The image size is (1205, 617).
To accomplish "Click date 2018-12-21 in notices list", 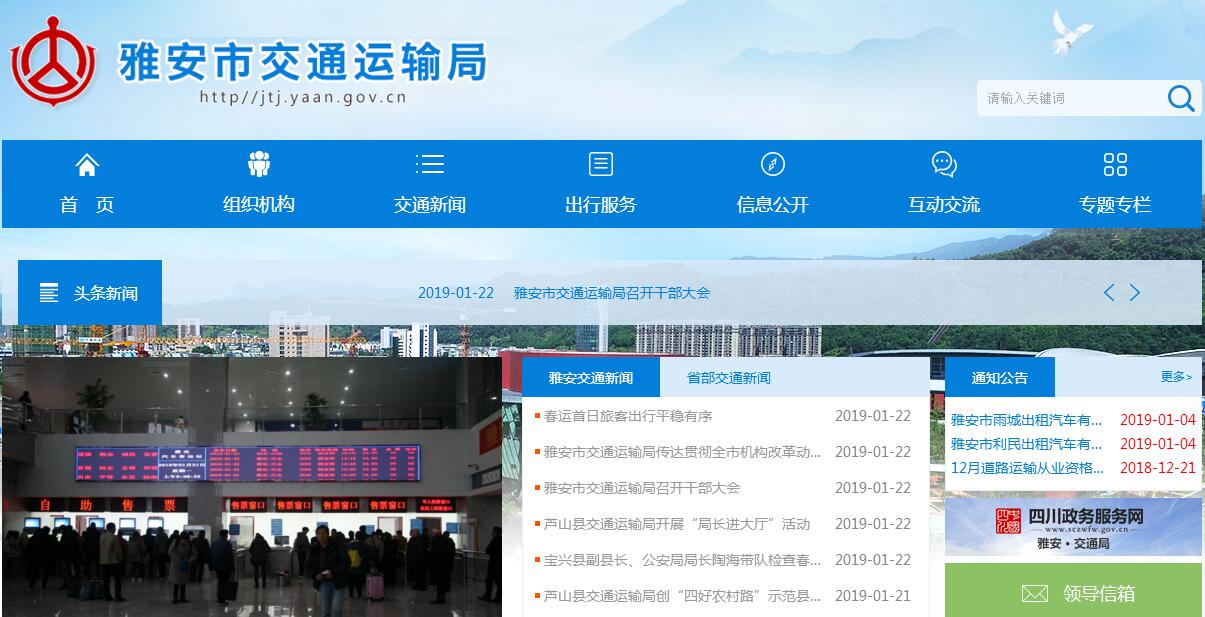I will click(x=1158, y=468).
